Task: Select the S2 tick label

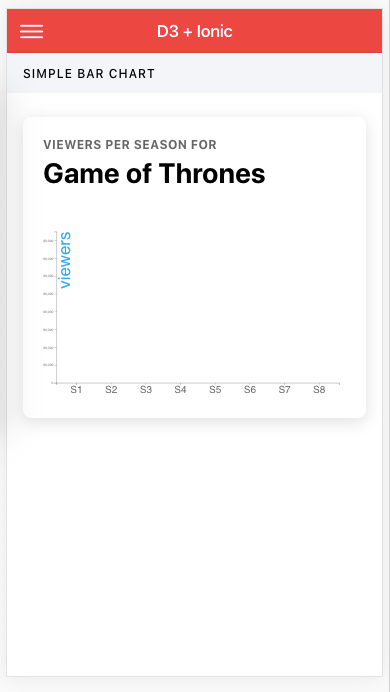Action: tap(111, 390)
